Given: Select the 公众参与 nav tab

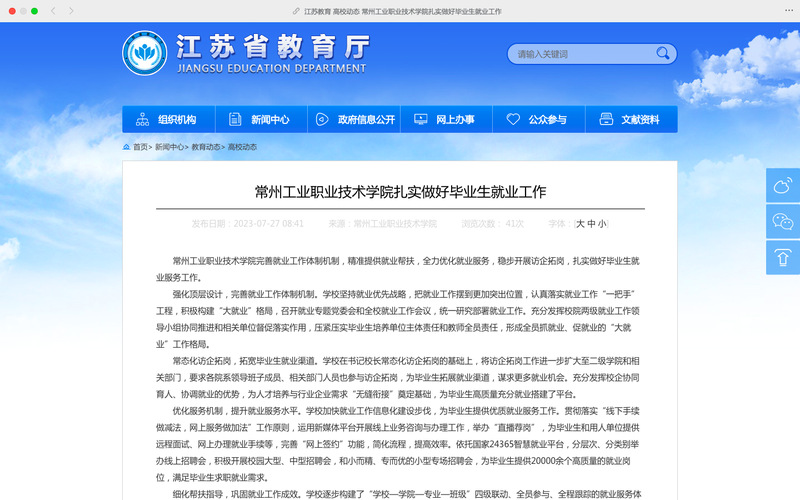Looking at the screenshot, I should click(x=538, y=120).
